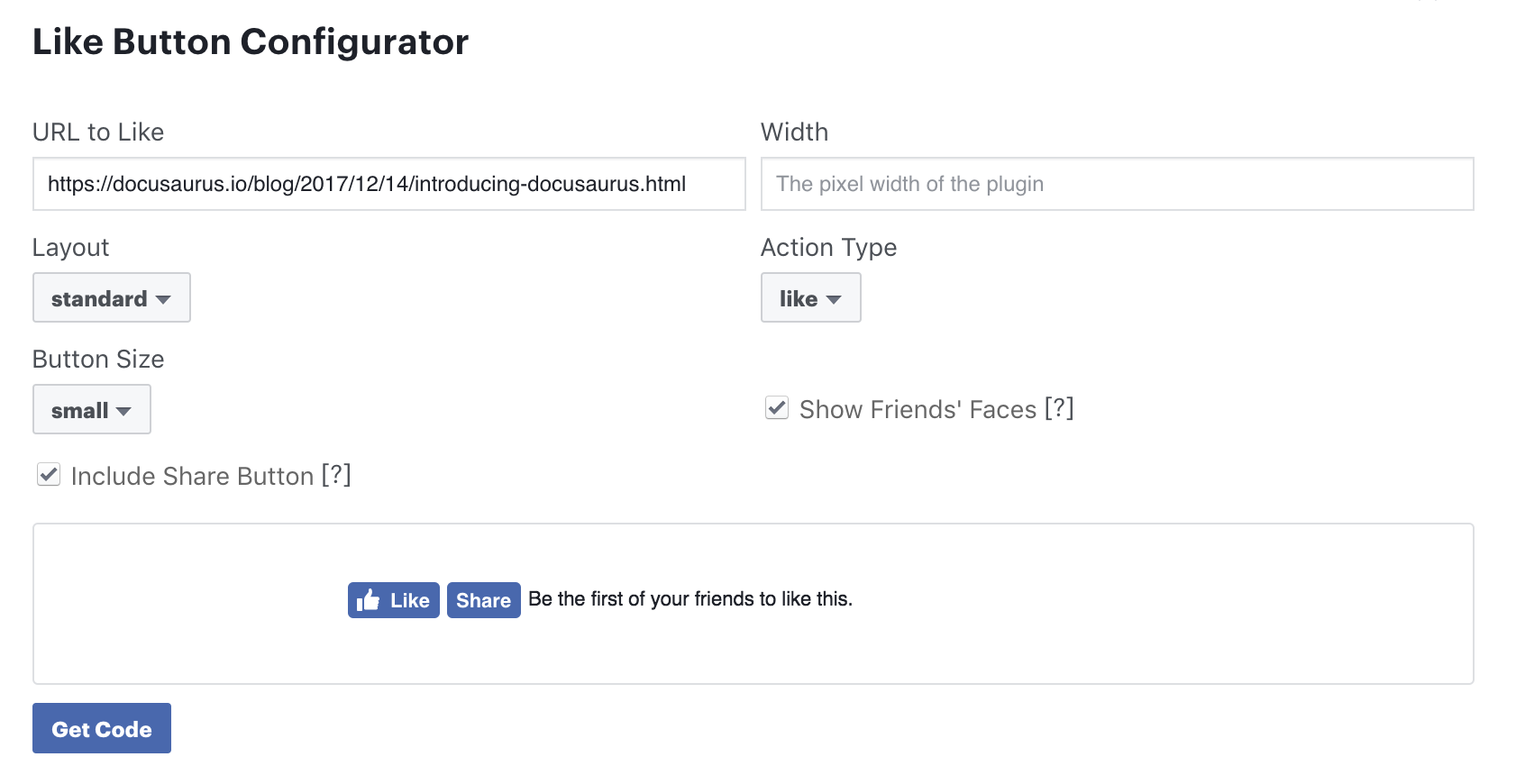Screen dimensions: 1516x784
Task: Click the [?] help next to Include Share Button
Action: click(336, 475)
